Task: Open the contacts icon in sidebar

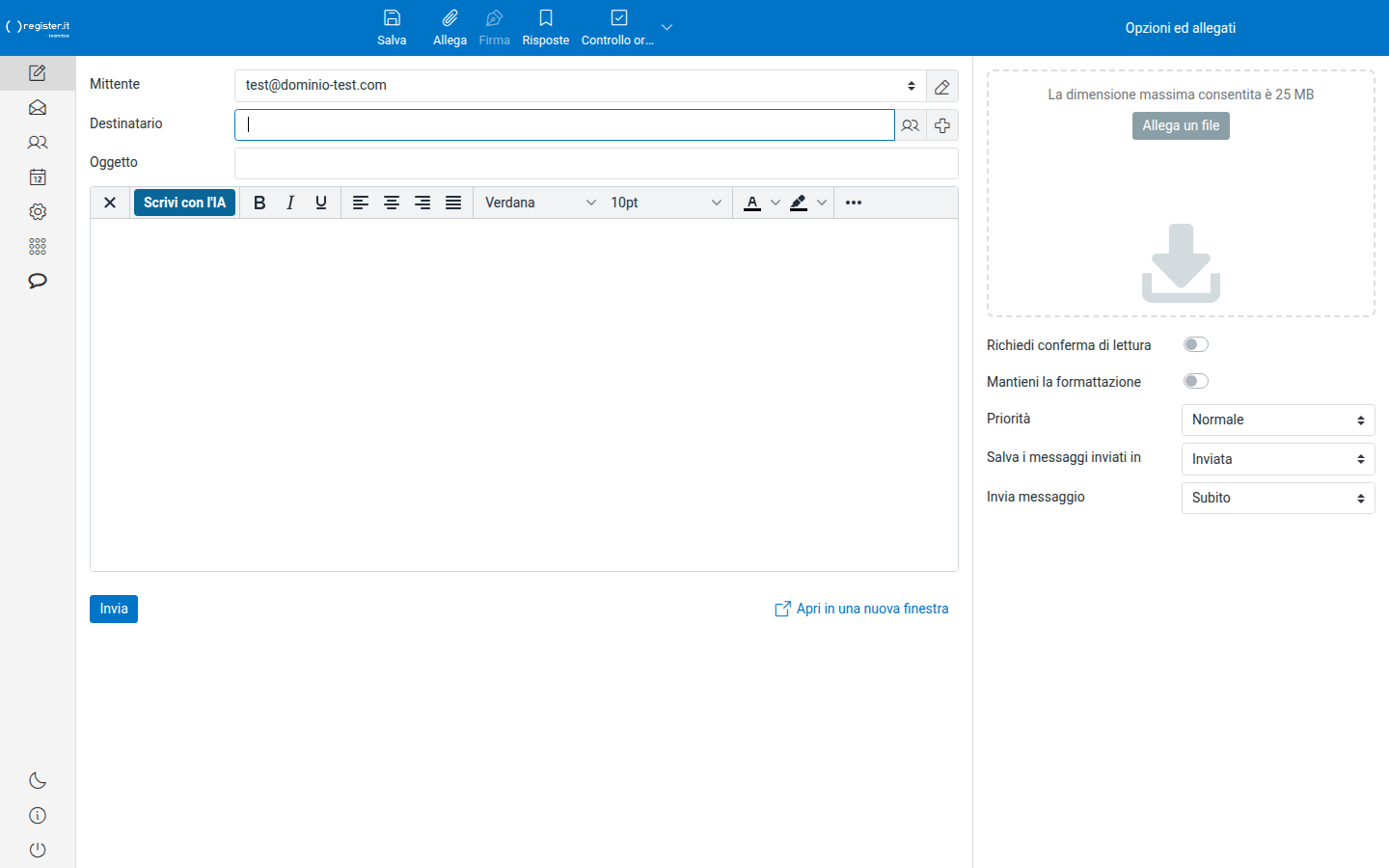Action: point(38,143)
